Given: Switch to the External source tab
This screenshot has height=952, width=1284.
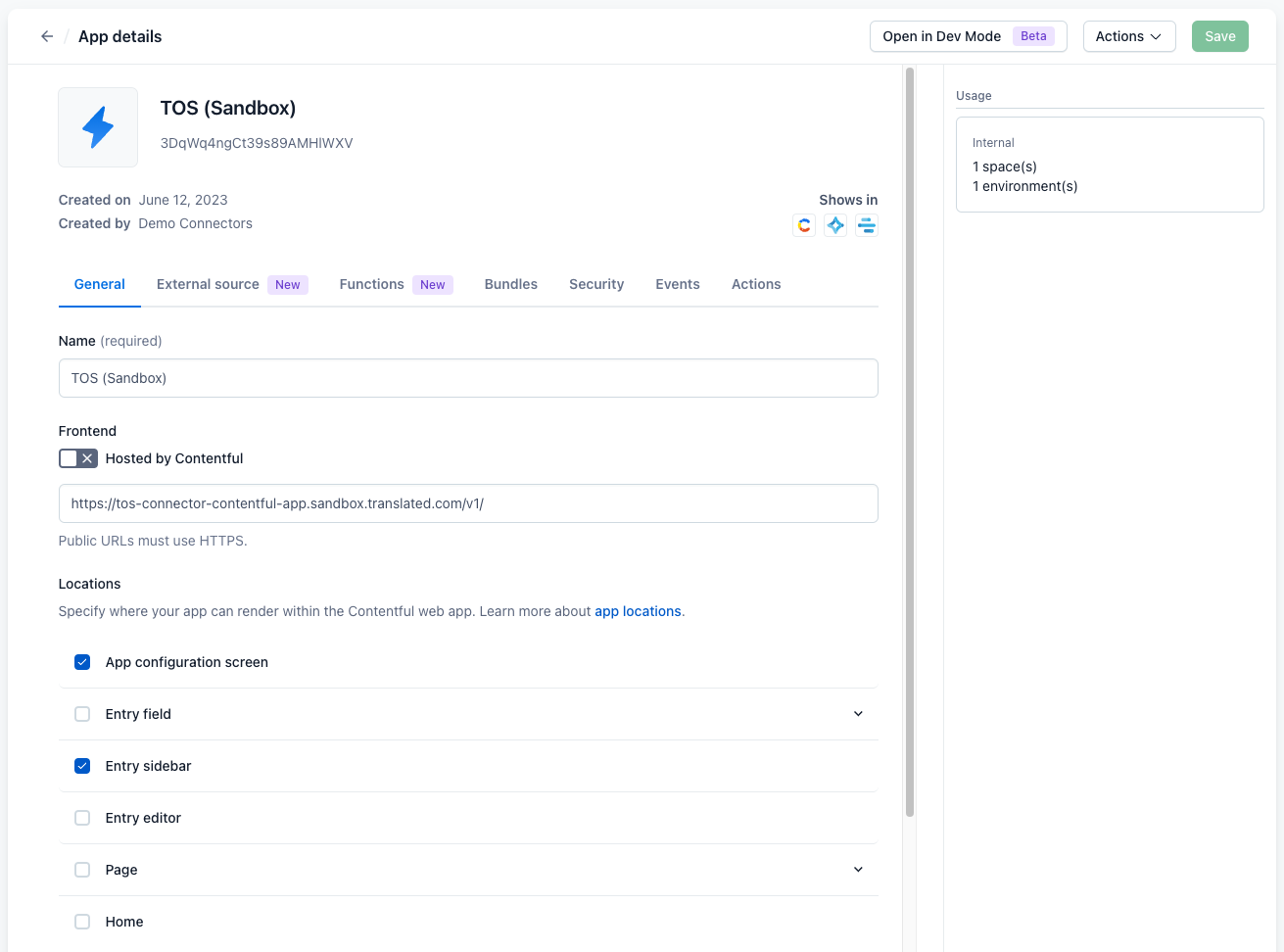Looking at the screenshot, I should [x=232, y=284].
